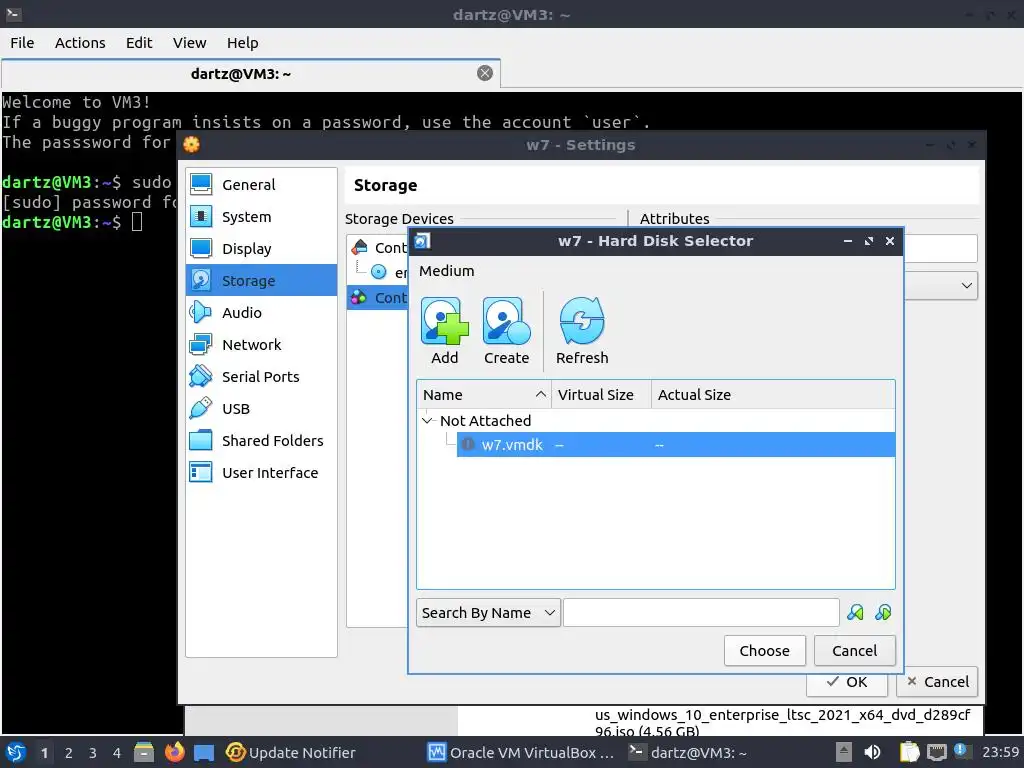Screen dimensions: 1024x768
Task: Click the update notification tray icon
Action: pos(961,750)
